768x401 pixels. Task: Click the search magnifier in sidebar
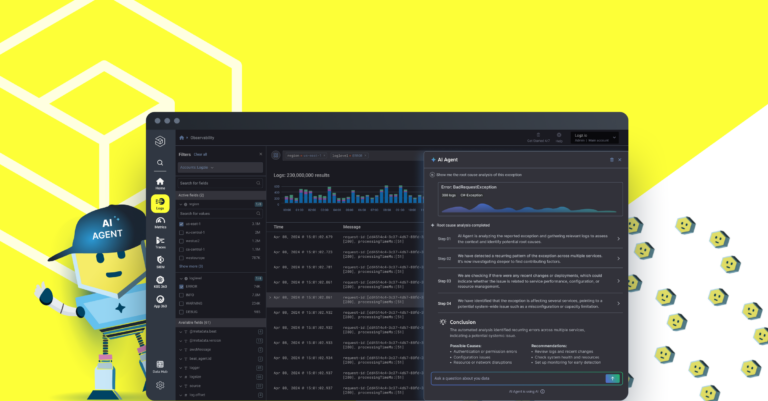[160, 162]
